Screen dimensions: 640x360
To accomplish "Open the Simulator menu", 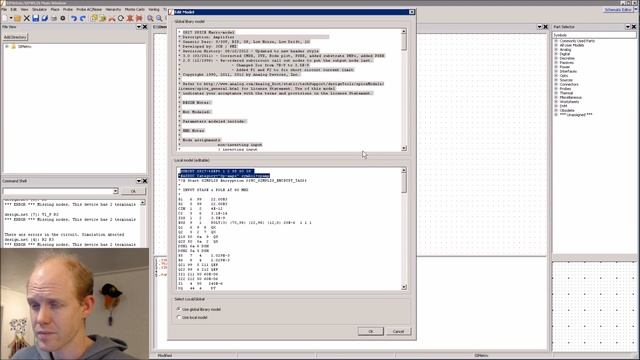I will [x=39, y=9].
